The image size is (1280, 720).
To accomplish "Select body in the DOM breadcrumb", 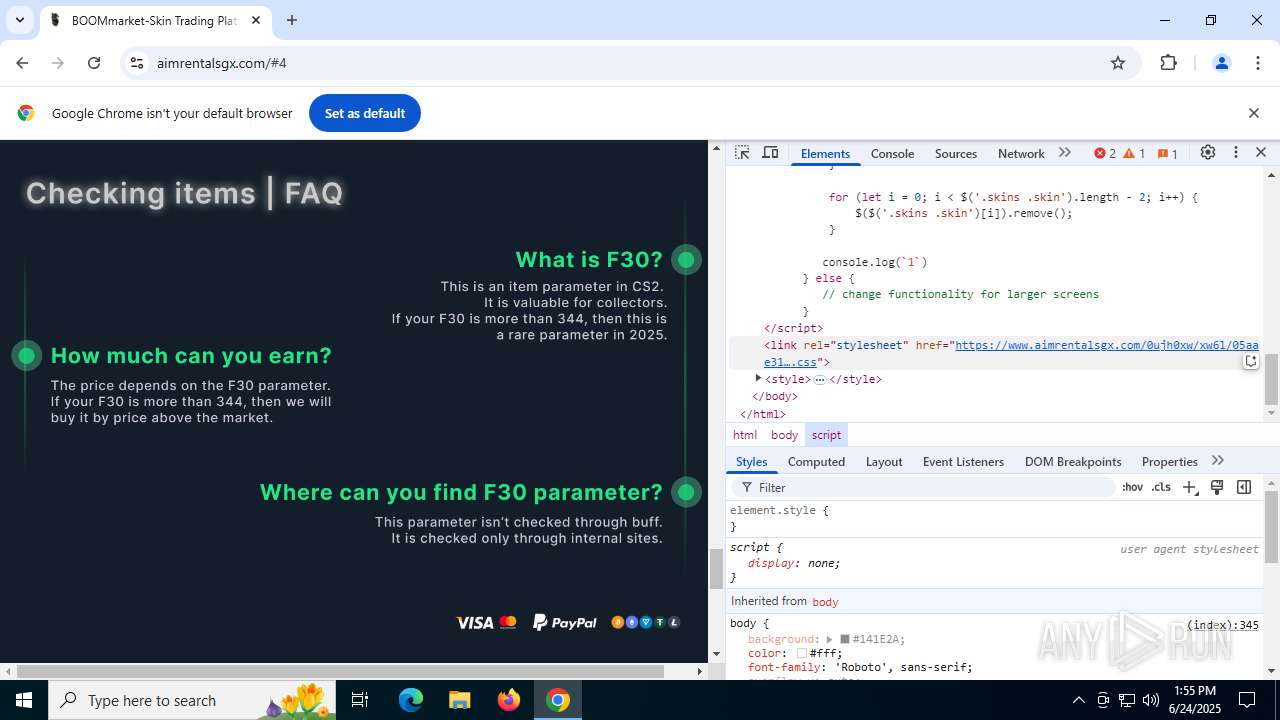I will 784,435.
